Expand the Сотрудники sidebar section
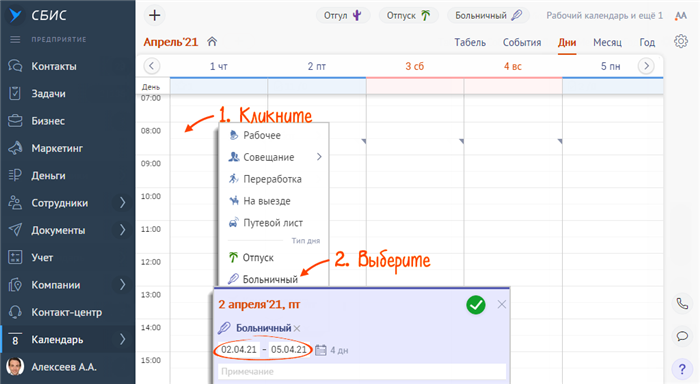The image size is (700, 384). (122, 203)
